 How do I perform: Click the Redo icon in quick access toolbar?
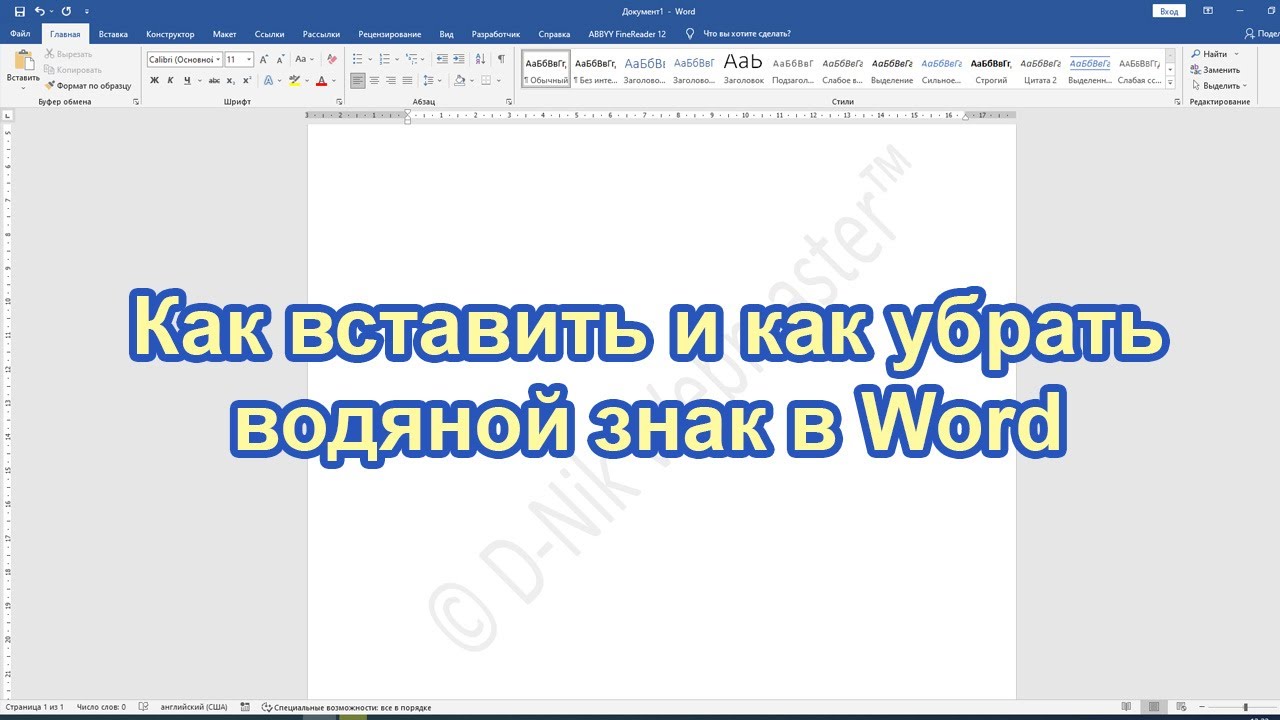click(x=66, y=11)
